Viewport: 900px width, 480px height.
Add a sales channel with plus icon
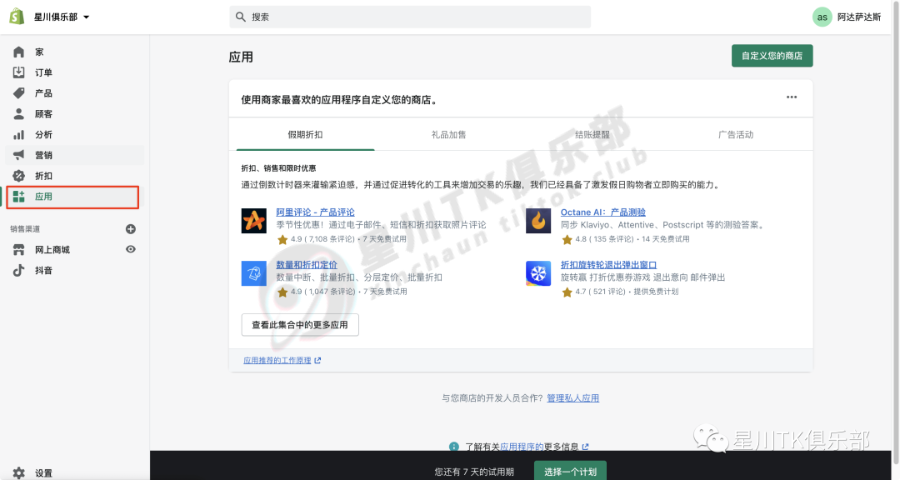coord(131,229)
